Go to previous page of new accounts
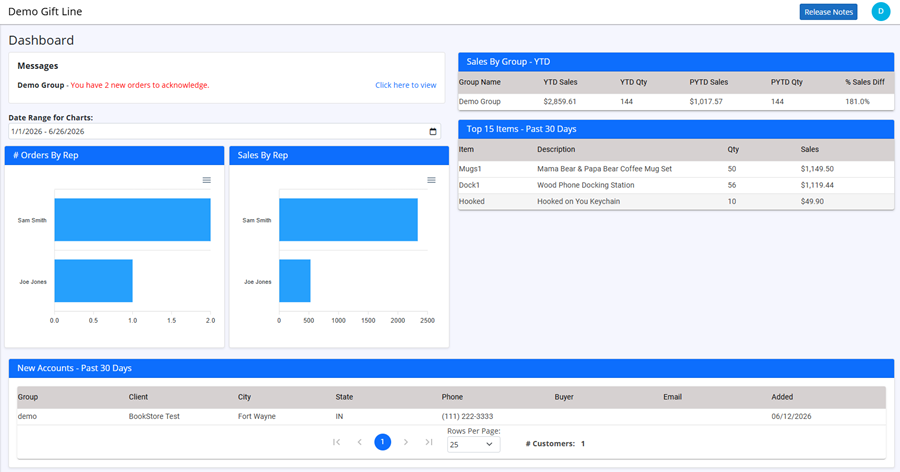Screen dimensions: 900x472 tap(360, 442)
